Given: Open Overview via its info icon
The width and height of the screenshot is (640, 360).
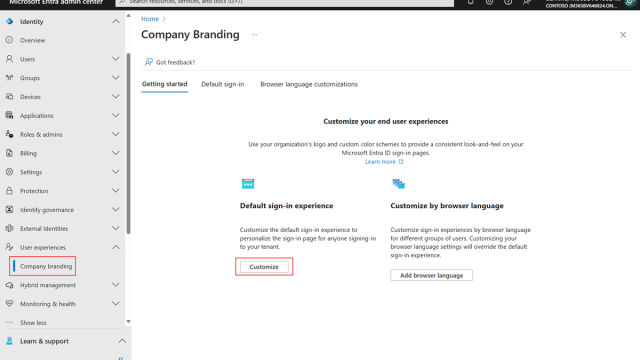Looking at the screenshot, I should 9,40.
